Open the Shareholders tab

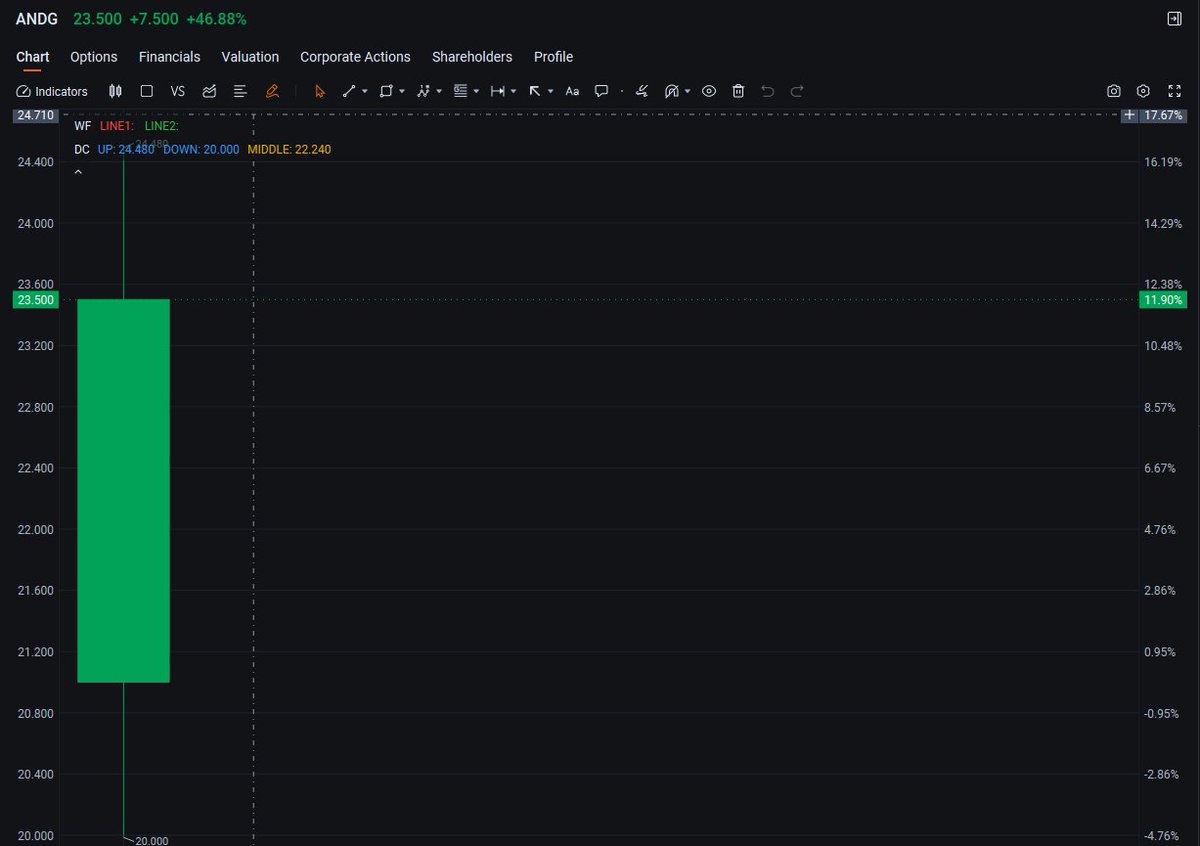coord(472,57)
